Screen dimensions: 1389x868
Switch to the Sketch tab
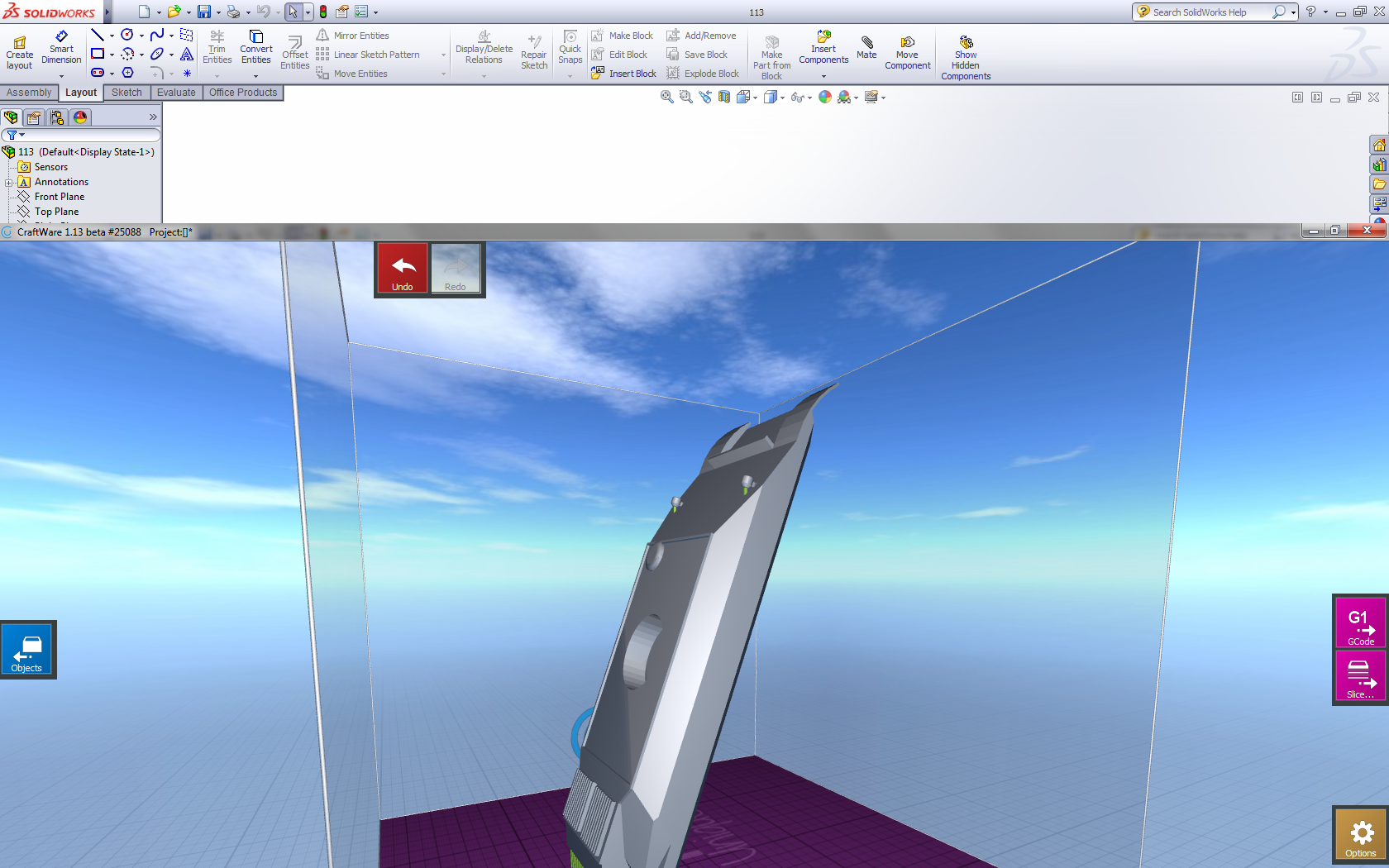[126, 93]
